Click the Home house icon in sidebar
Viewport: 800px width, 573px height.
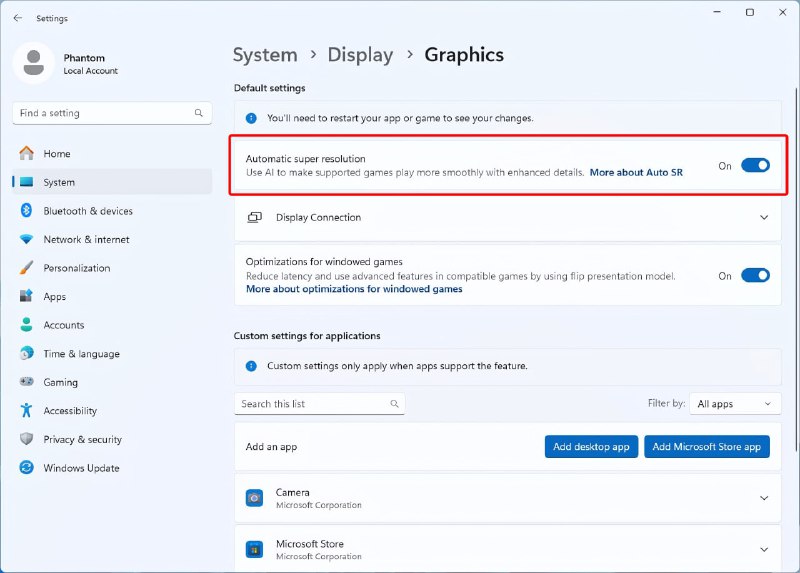[x=27, y=153]
